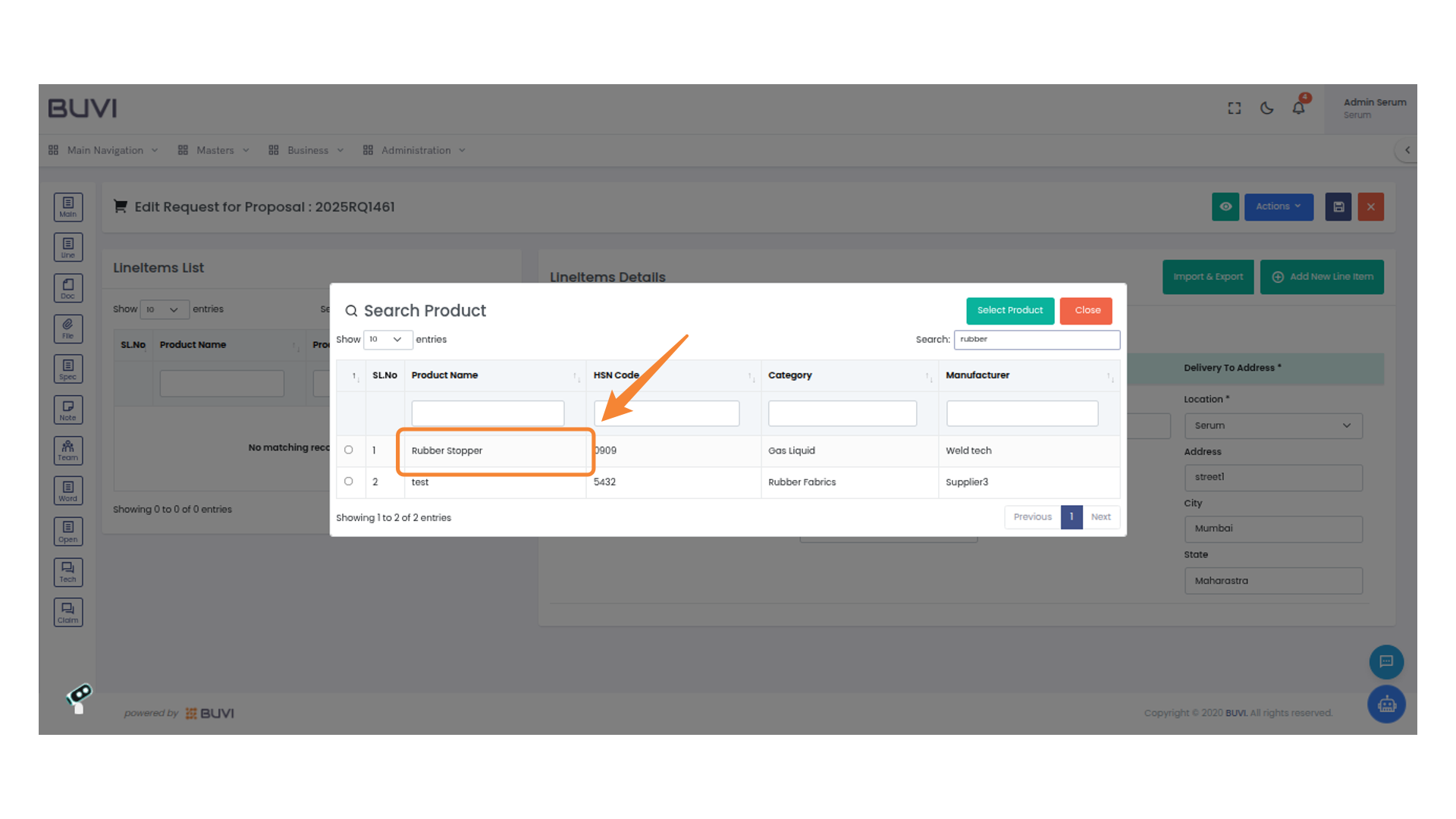Open the Note sidebar icon
This screenshot has height=819, width=1456.
(68, 410)
